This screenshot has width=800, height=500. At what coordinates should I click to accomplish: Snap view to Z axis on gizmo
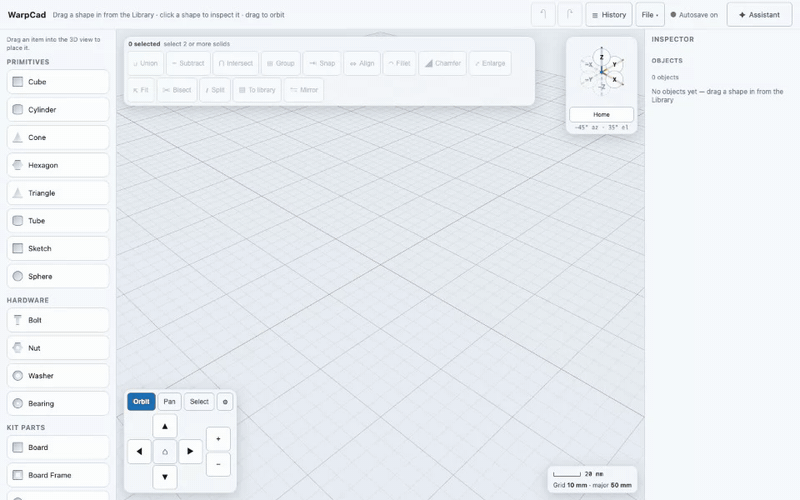pyautogui.click(x=602, y=57)
